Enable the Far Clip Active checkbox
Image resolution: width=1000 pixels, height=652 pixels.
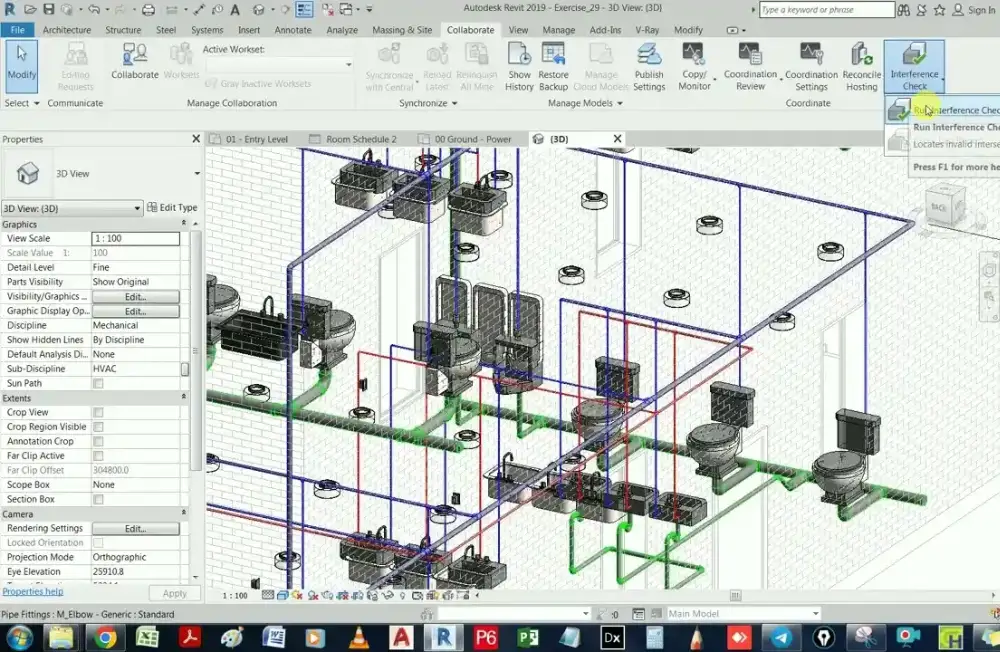98,456
